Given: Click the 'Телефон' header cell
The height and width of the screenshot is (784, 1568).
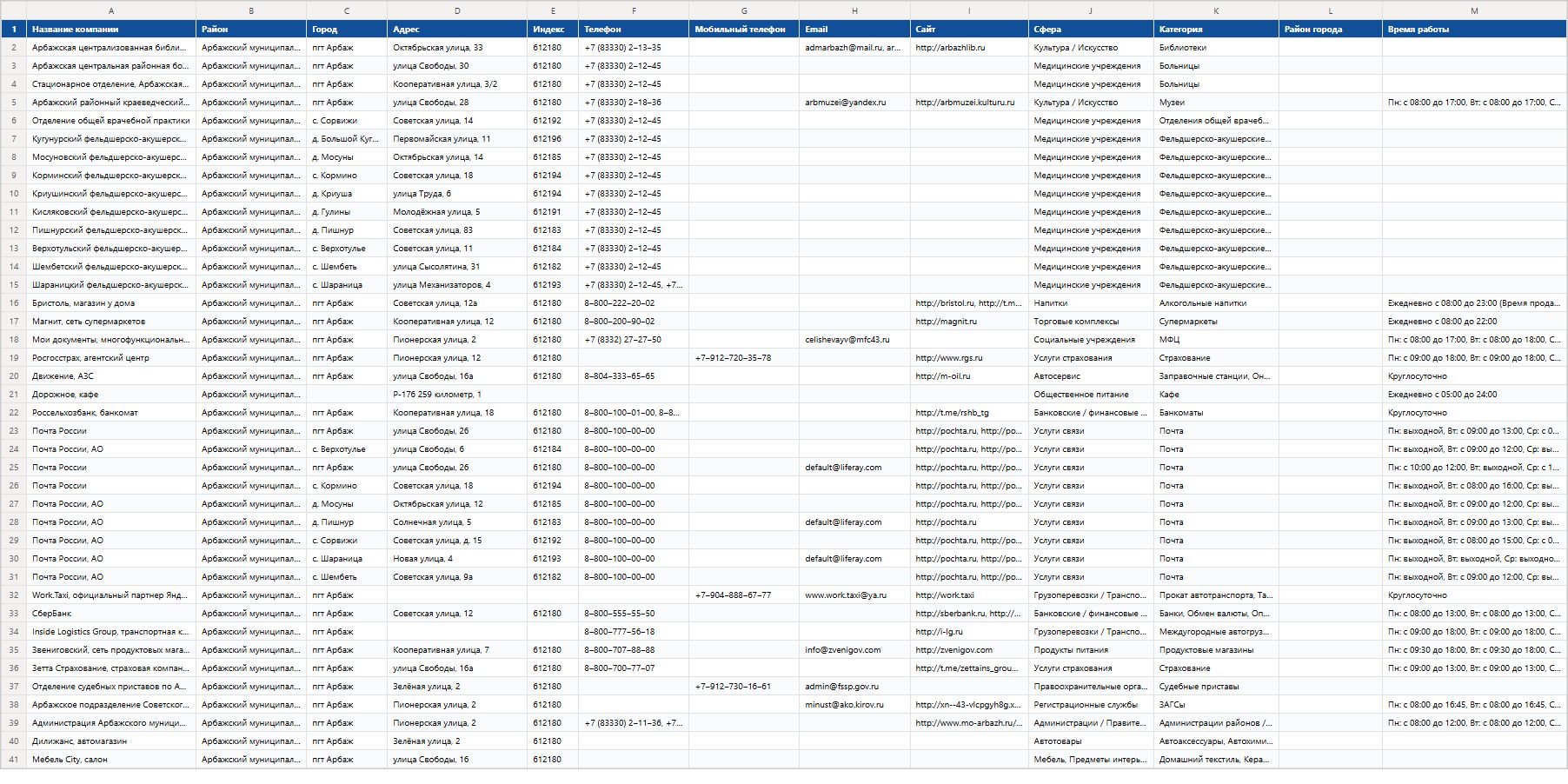Looking at the screenshot, I should (x=634, y=30).
